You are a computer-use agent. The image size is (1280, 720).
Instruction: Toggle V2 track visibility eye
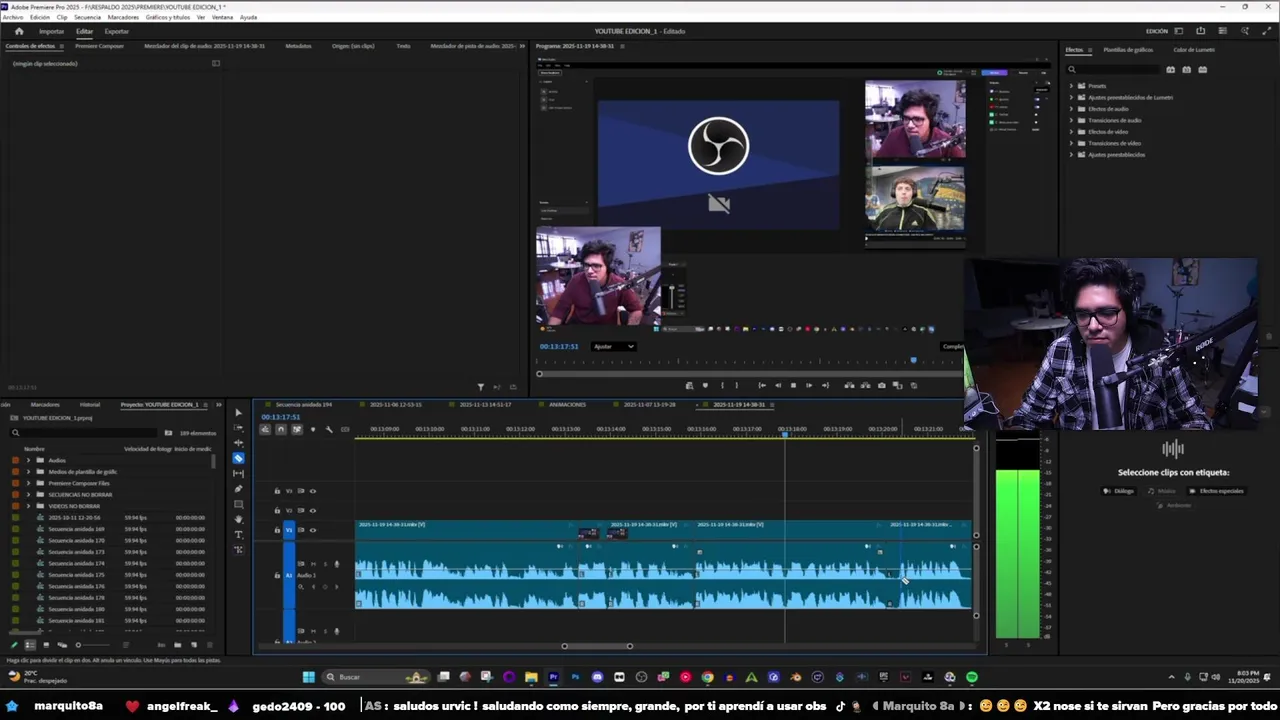[x=313, y=510]
